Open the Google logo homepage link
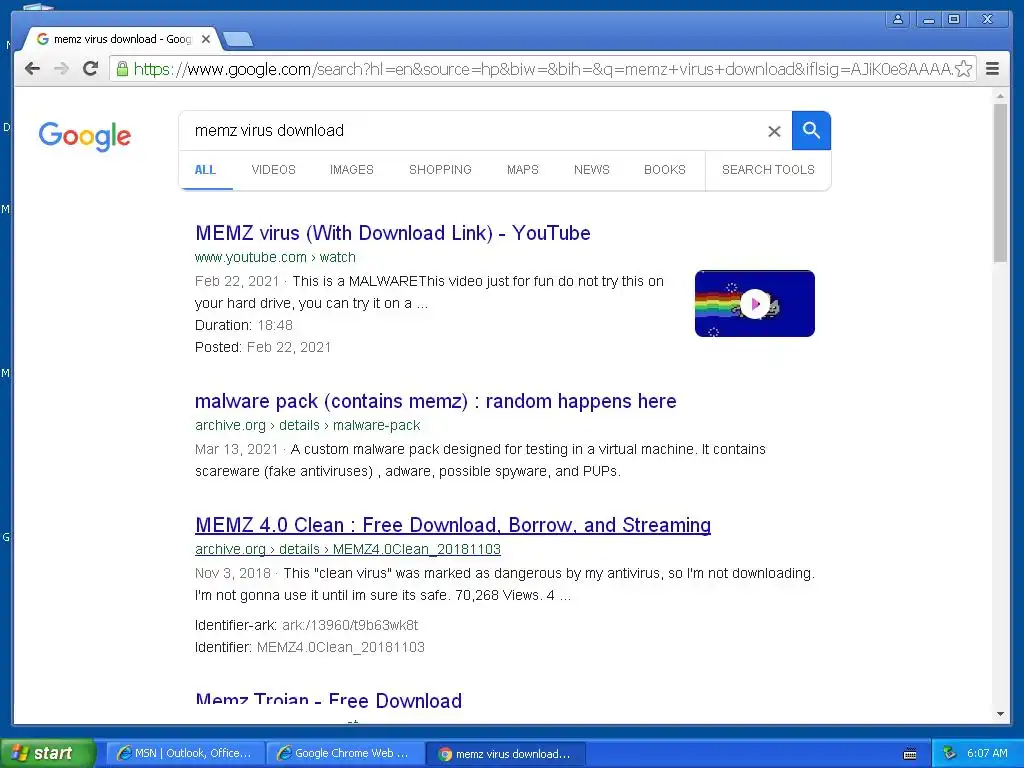The image size is (1024, 768). pyautogui.click(x=85, y=136)
